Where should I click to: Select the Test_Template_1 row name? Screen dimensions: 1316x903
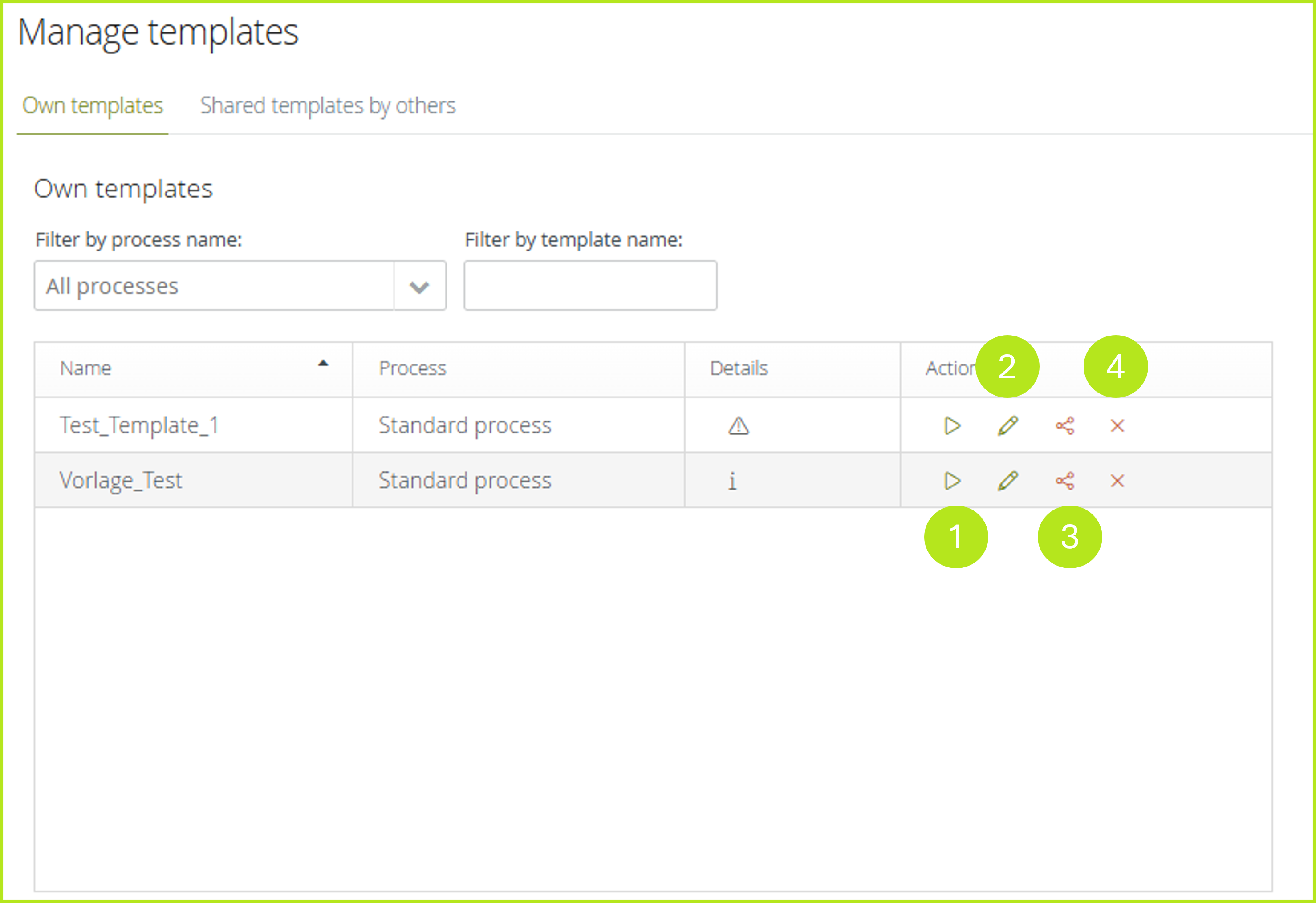139,426
